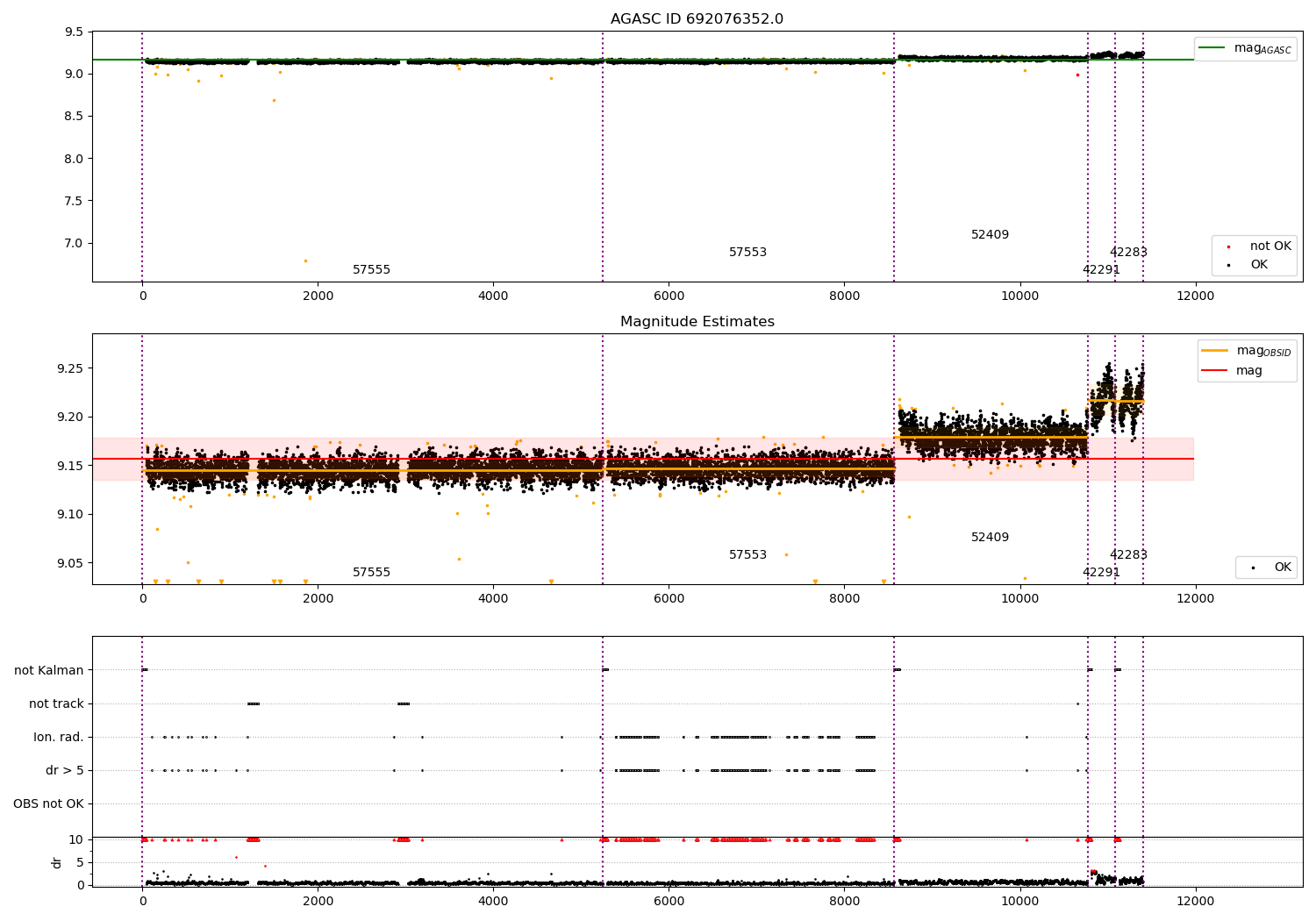The image size is (1316, 921).
Task: Click x-axis tick '12000' under the AGASC plot
Action: (1195, 296)
